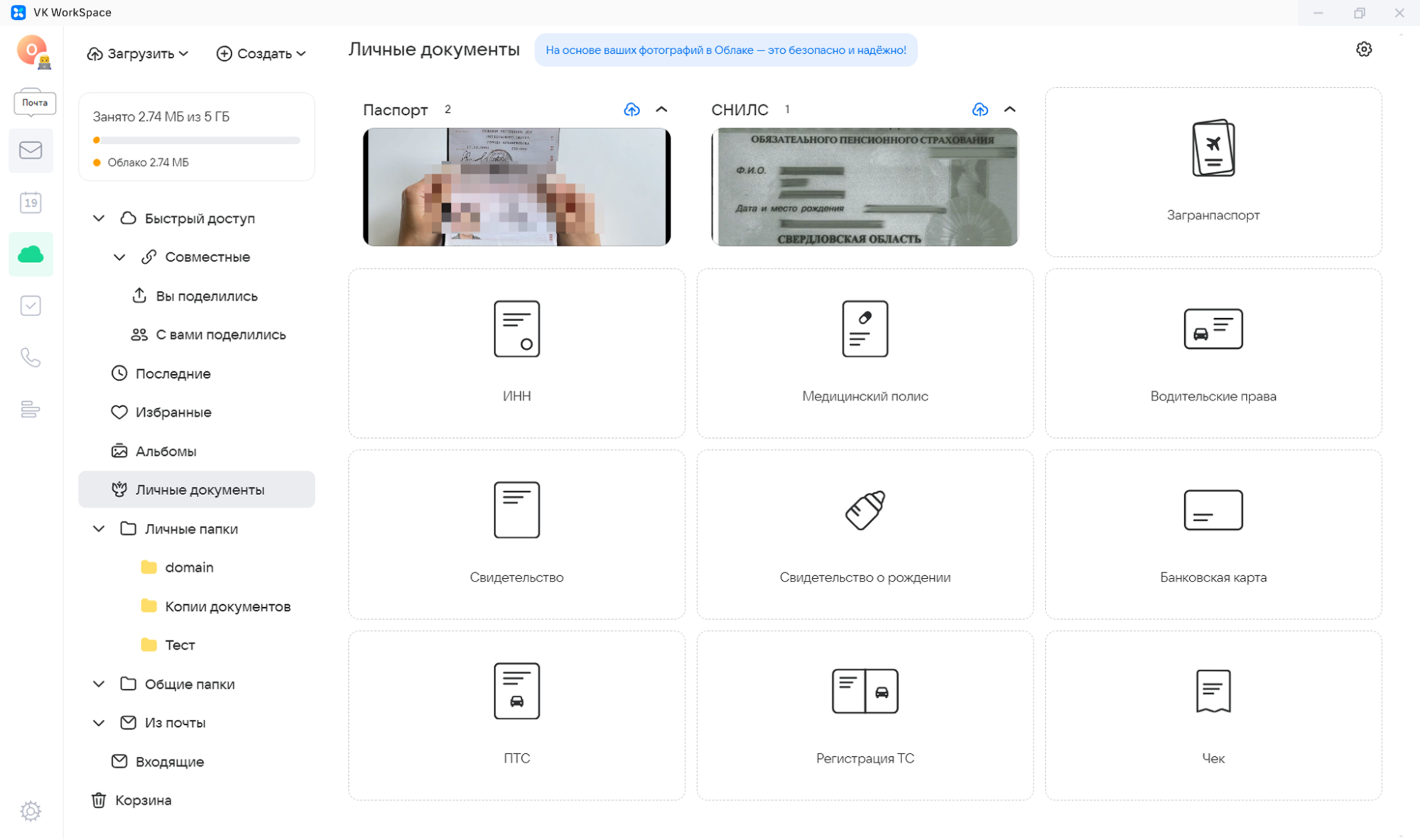1420x840 pixels.
Task: Open the Calls phone sidebar icon
Action: click(x=31, y=357)
